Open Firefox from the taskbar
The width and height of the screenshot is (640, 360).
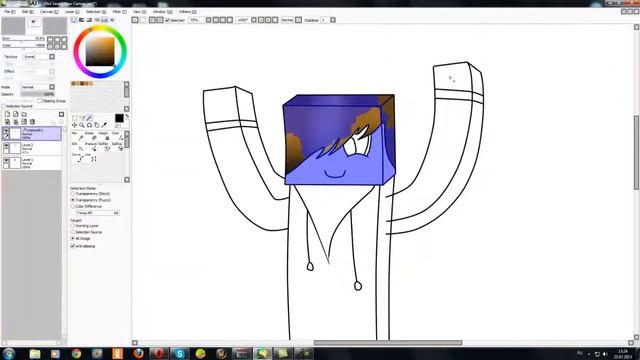[138, 353]
